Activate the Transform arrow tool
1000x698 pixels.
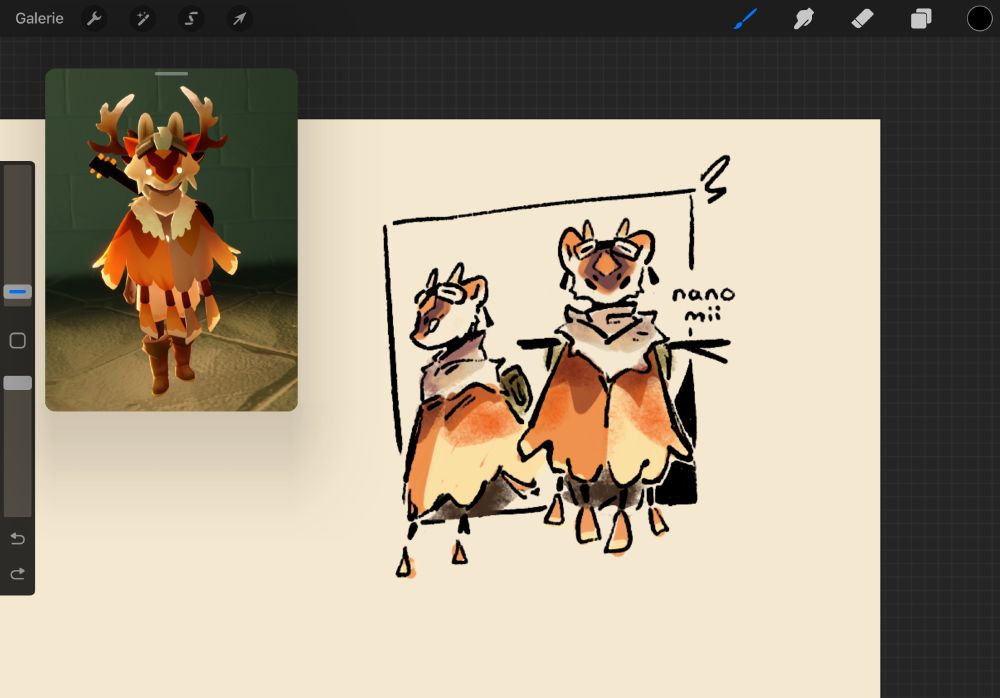point(239,19)
